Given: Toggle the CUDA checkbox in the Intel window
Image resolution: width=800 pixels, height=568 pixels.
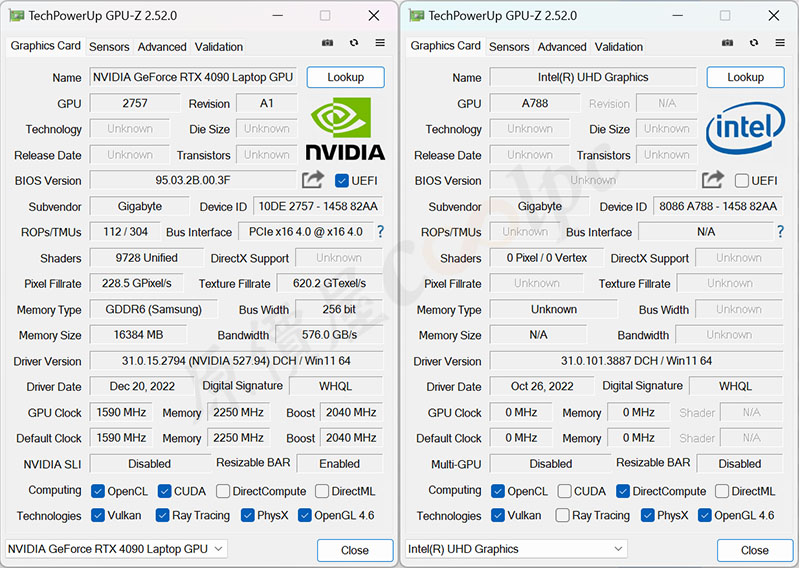Looking at the screenshot, I should click(564, 491).
